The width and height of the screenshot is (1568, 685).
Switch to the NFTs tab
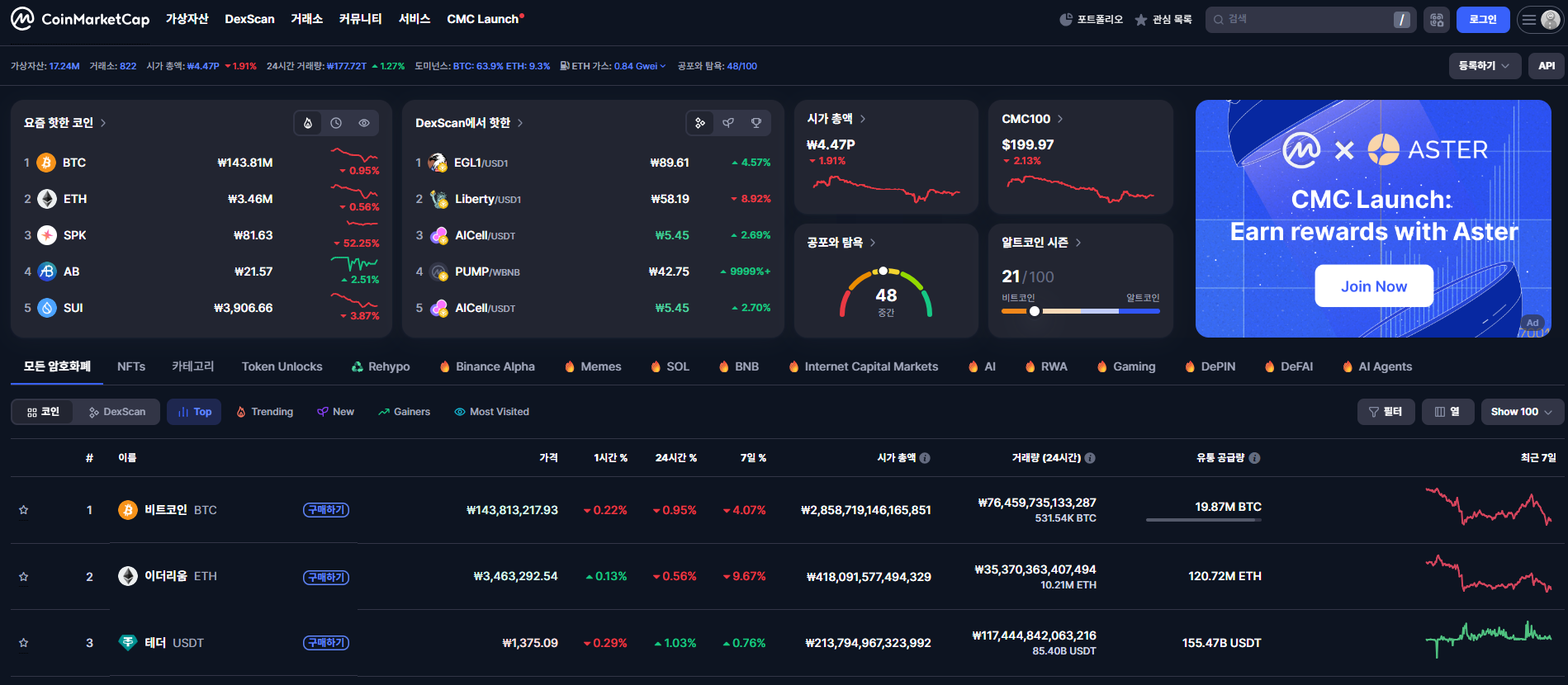pos(131,366)
